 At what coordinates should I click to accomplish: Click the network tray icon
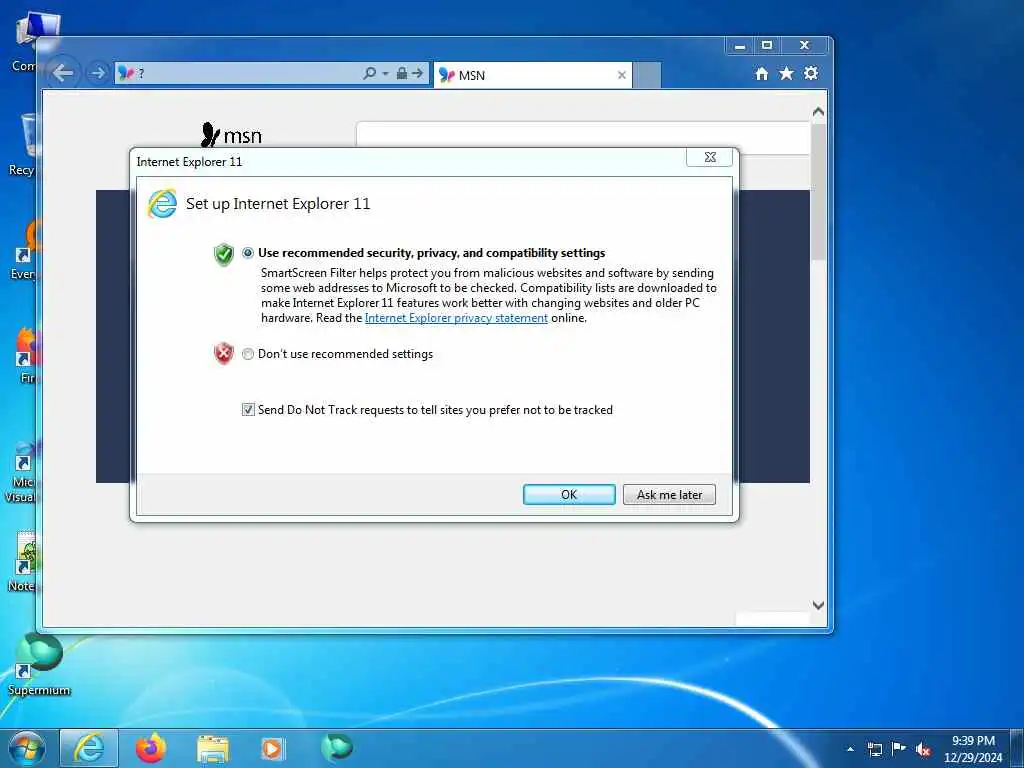pos(874,749)
